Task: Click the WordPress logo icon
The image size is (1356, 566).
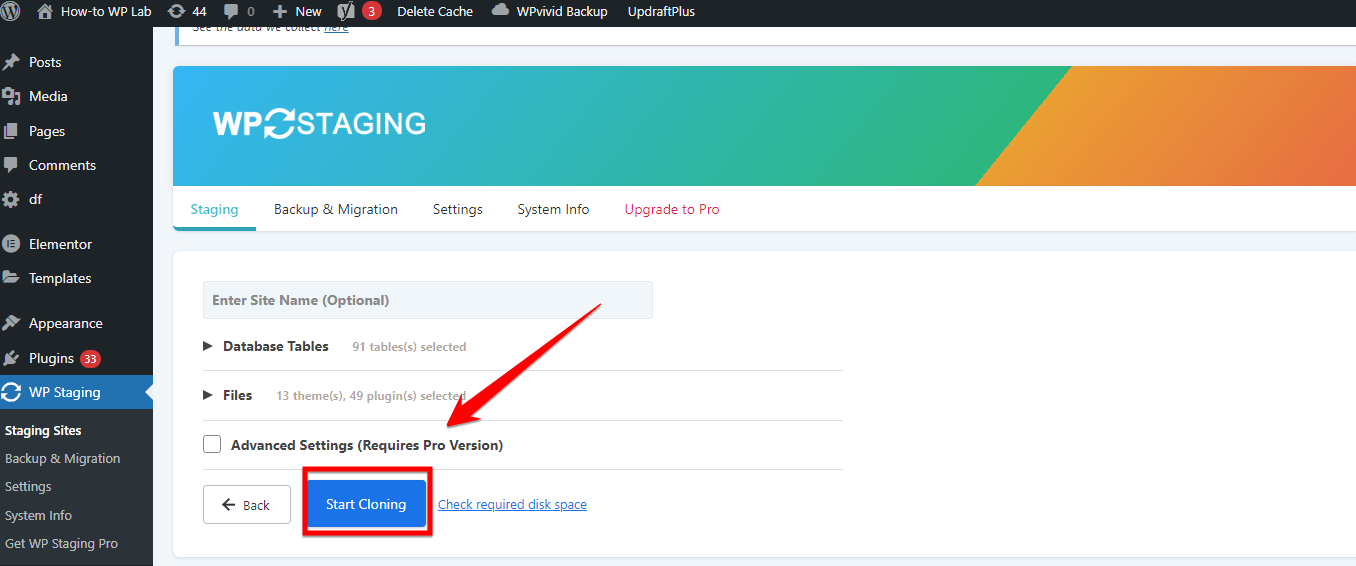Action: (11, 12)
